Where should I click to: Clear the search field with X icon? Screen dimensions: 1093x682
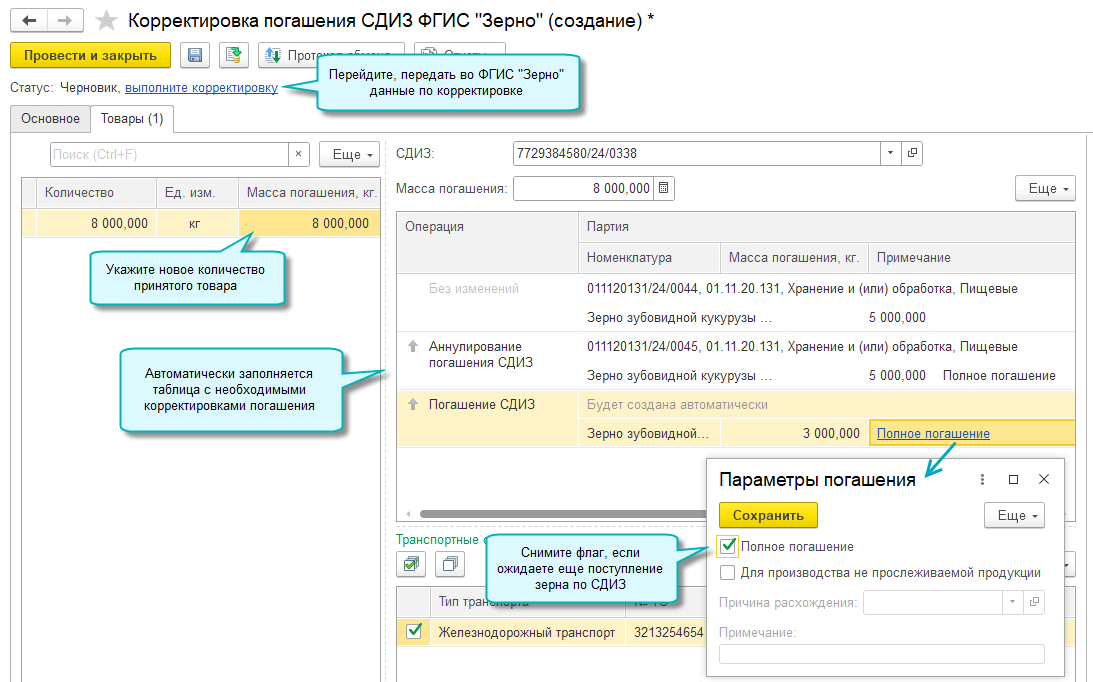[x=299, y=155]
